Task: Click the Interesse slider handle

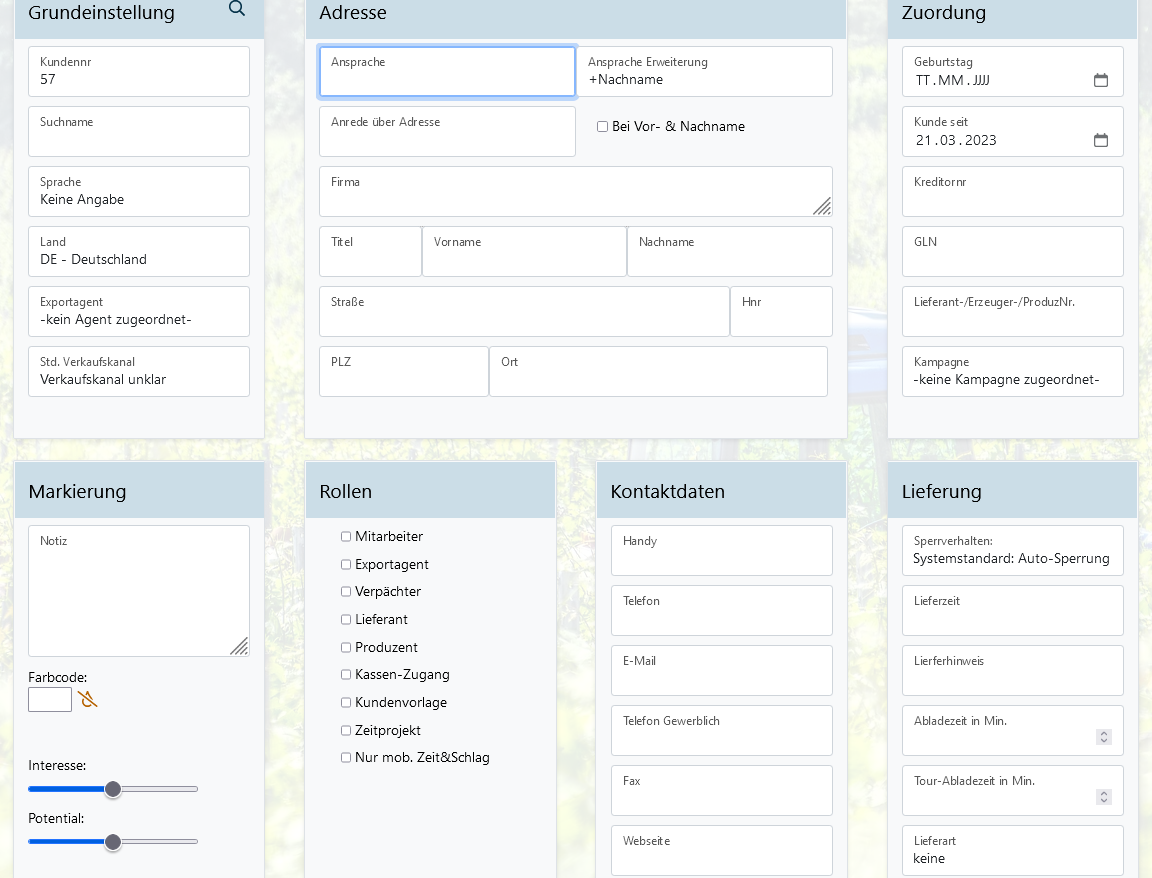Action: point(113,789)
